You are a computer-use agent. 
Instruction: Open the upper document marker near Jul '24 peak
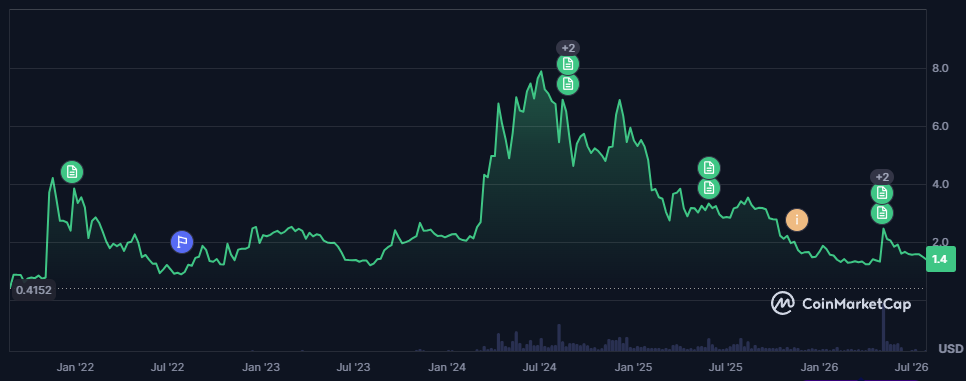568,64
